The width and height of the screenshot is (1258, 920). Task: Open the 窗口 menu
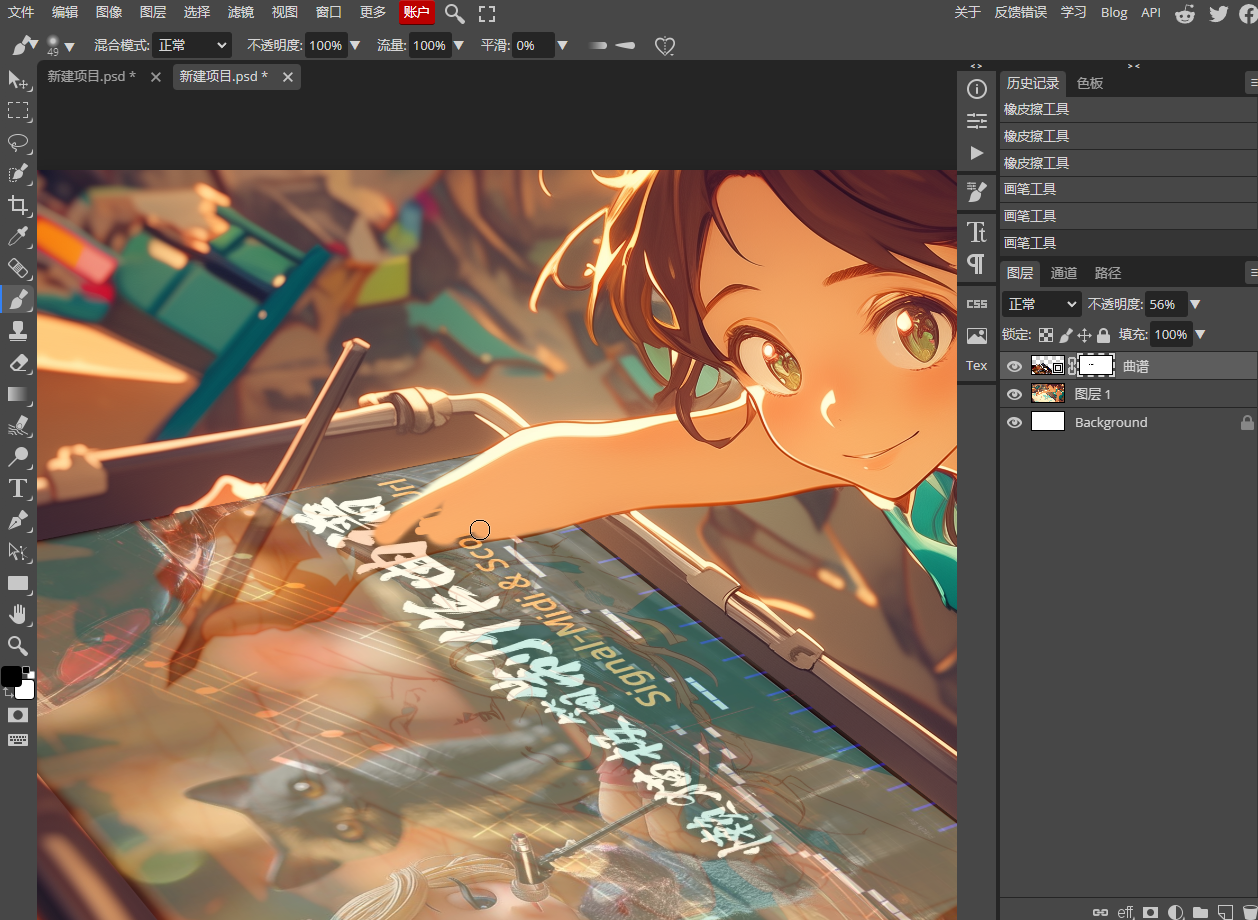pyautogui.click(x=328, y=12)
